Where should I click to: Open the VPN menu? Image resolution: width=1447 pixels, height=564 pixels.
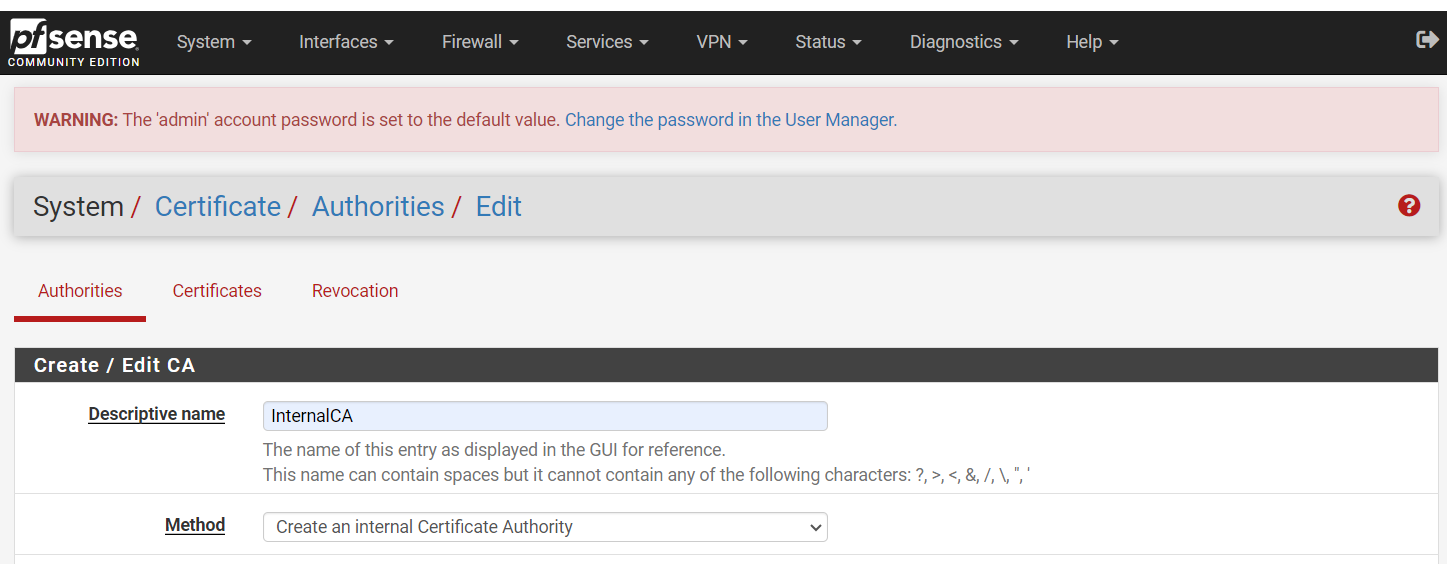(722, 42)
